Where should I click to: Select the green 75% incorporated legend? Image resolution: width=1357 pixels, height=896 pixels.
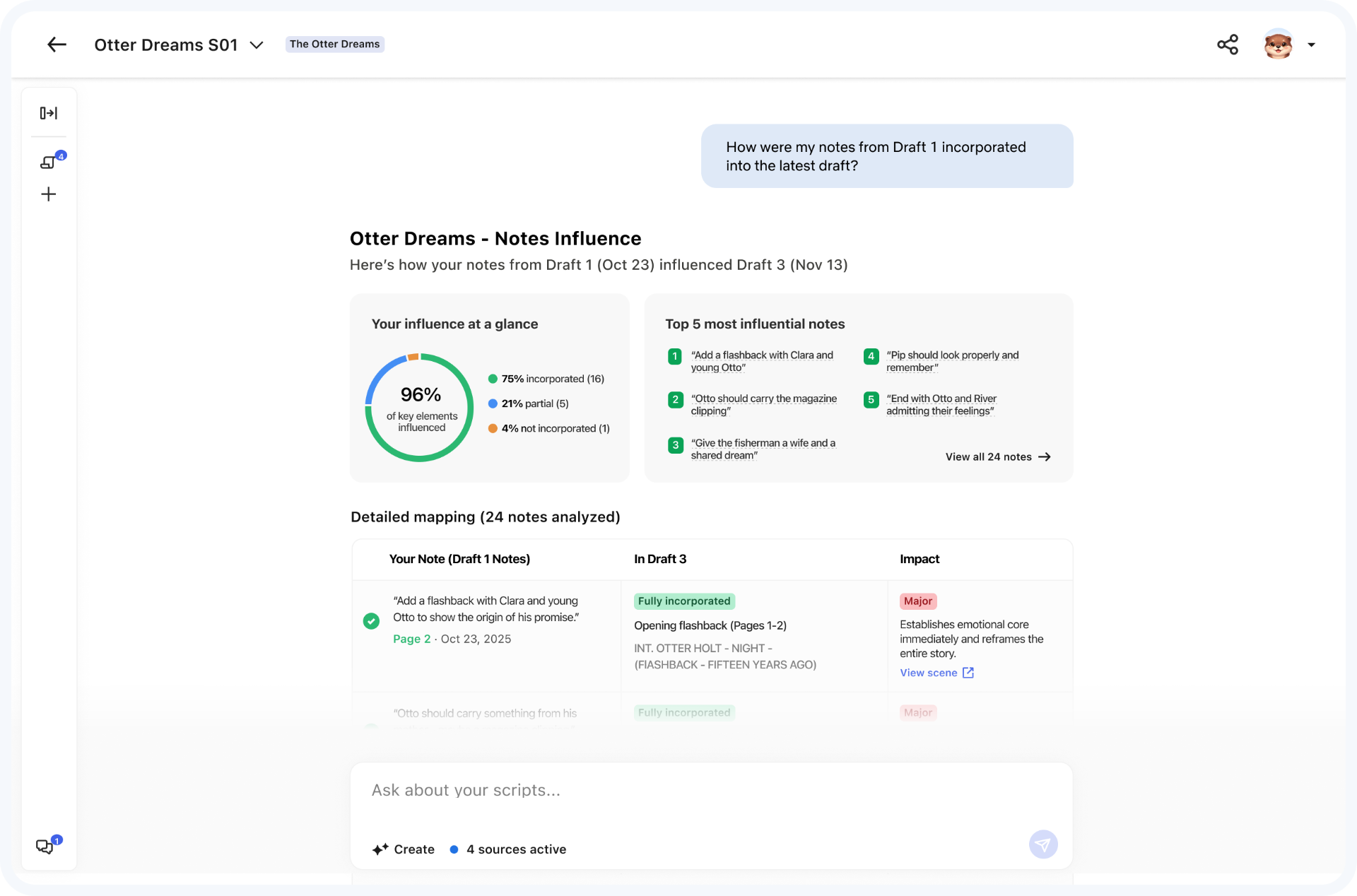[546, 379]
